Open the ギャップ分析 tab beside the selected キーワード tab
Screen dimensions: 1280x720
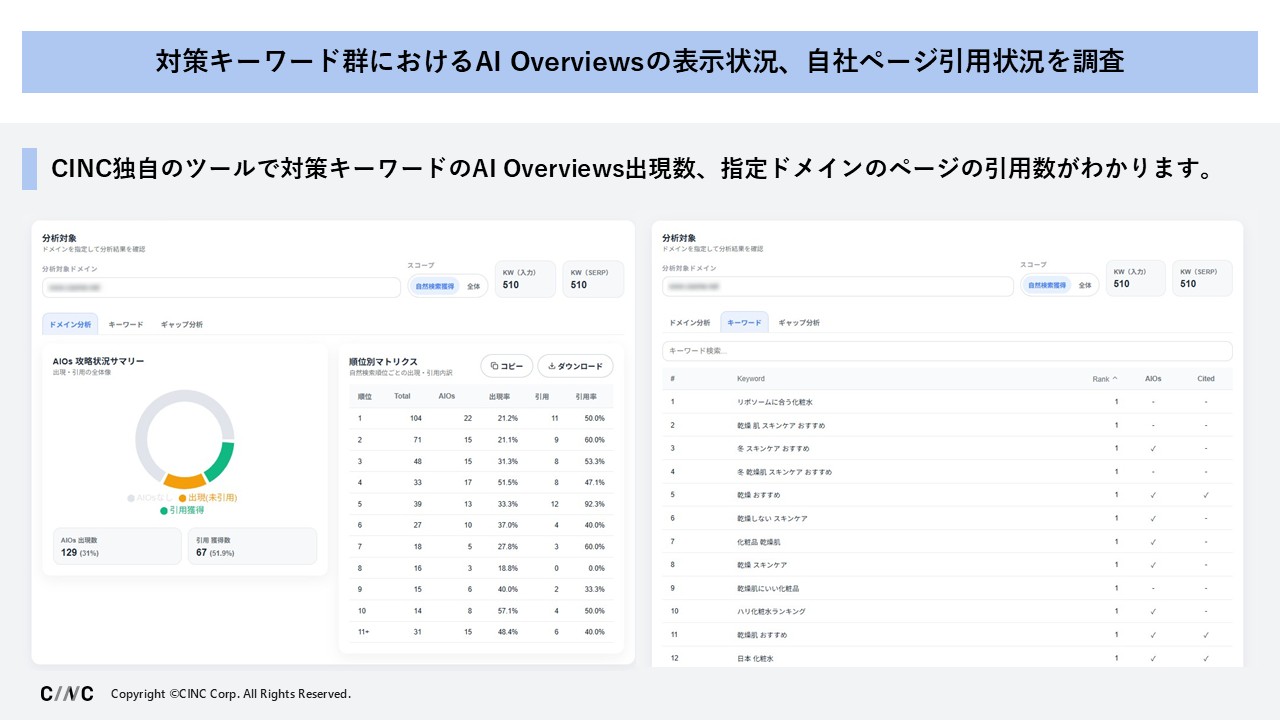pyautogui.click(x=799, y=323)
